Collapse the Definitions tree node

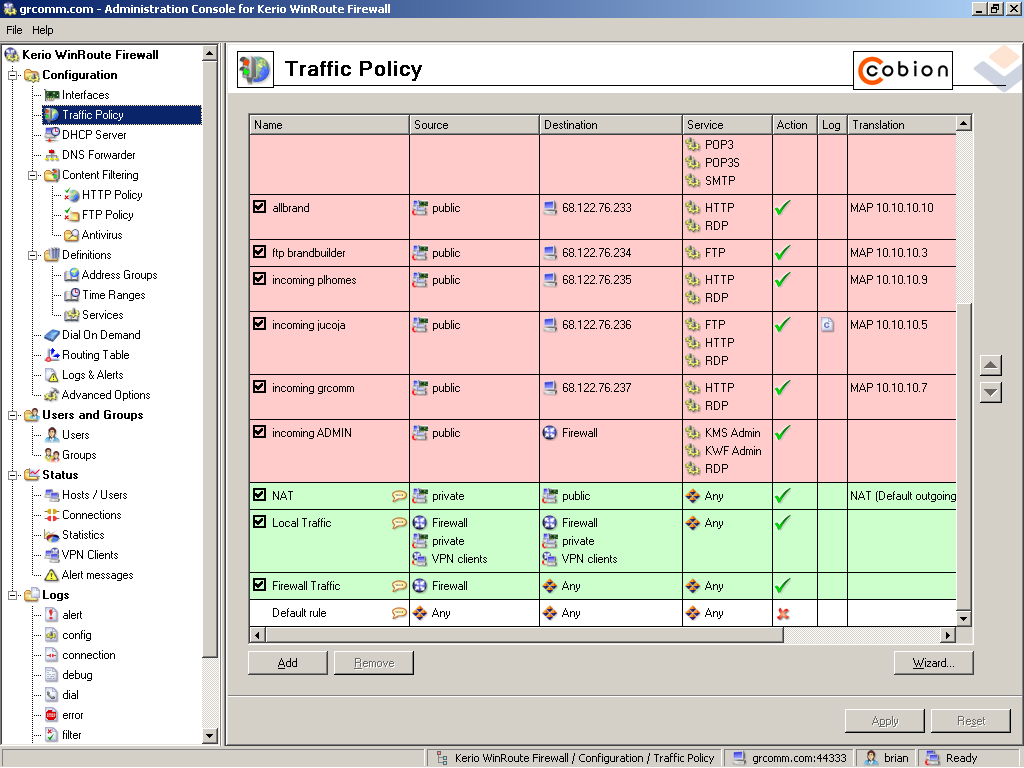pos(32,255)
